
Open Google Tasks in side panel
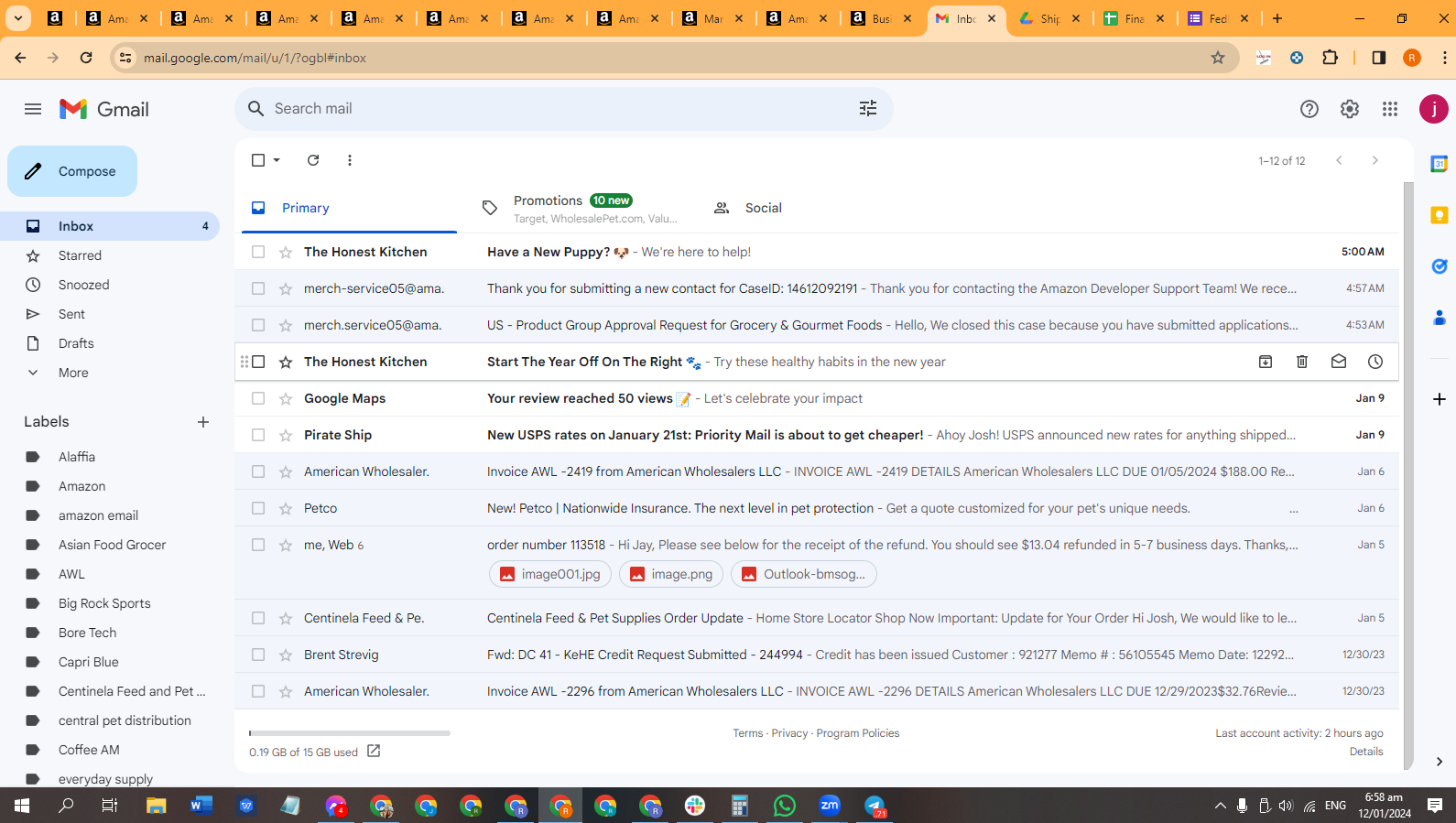1440,266
